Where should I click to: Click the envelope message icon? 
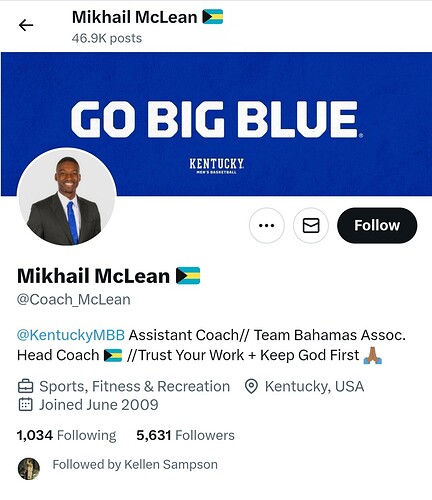311,225
